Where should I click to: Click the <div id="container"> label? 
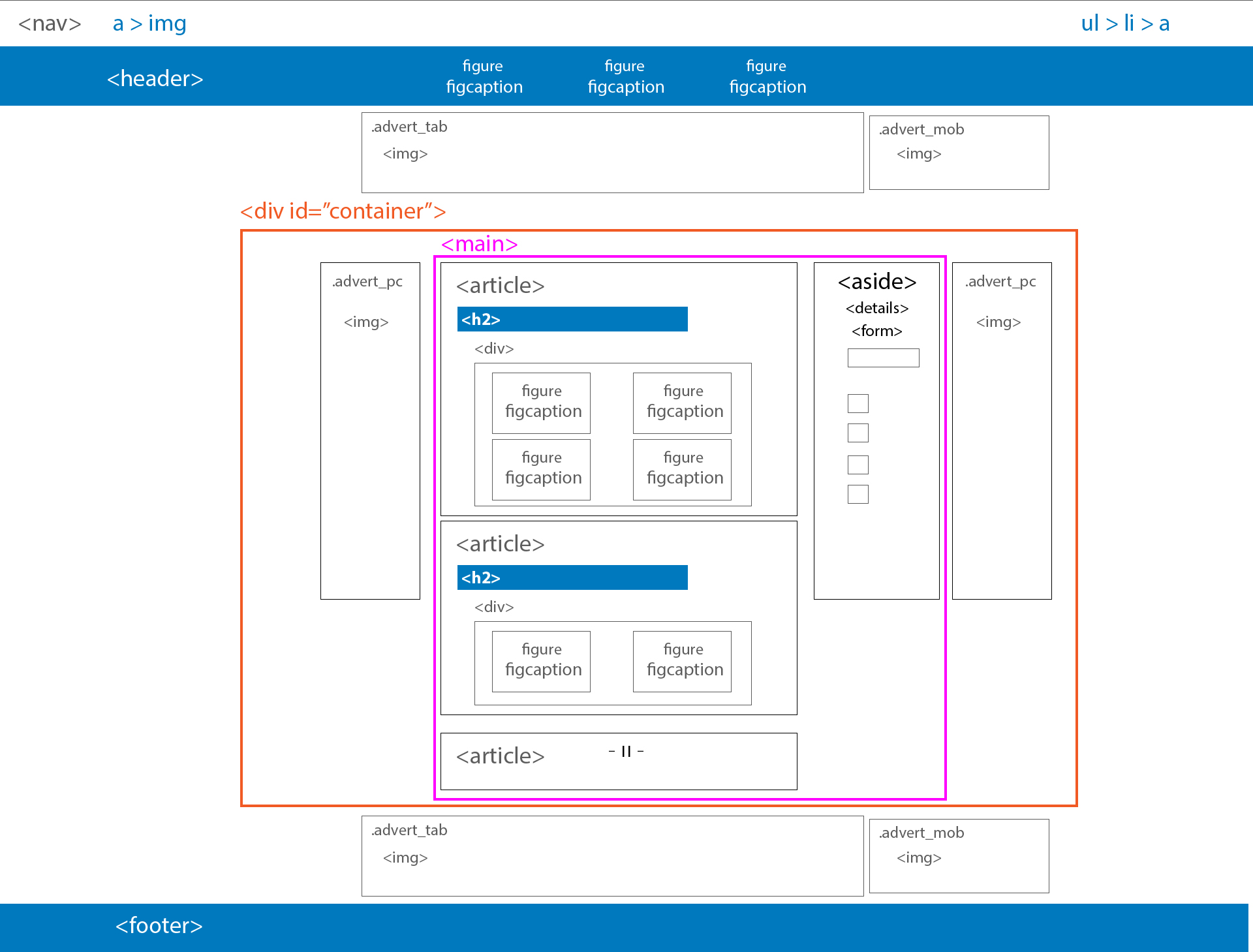click(x=343, y=211)
